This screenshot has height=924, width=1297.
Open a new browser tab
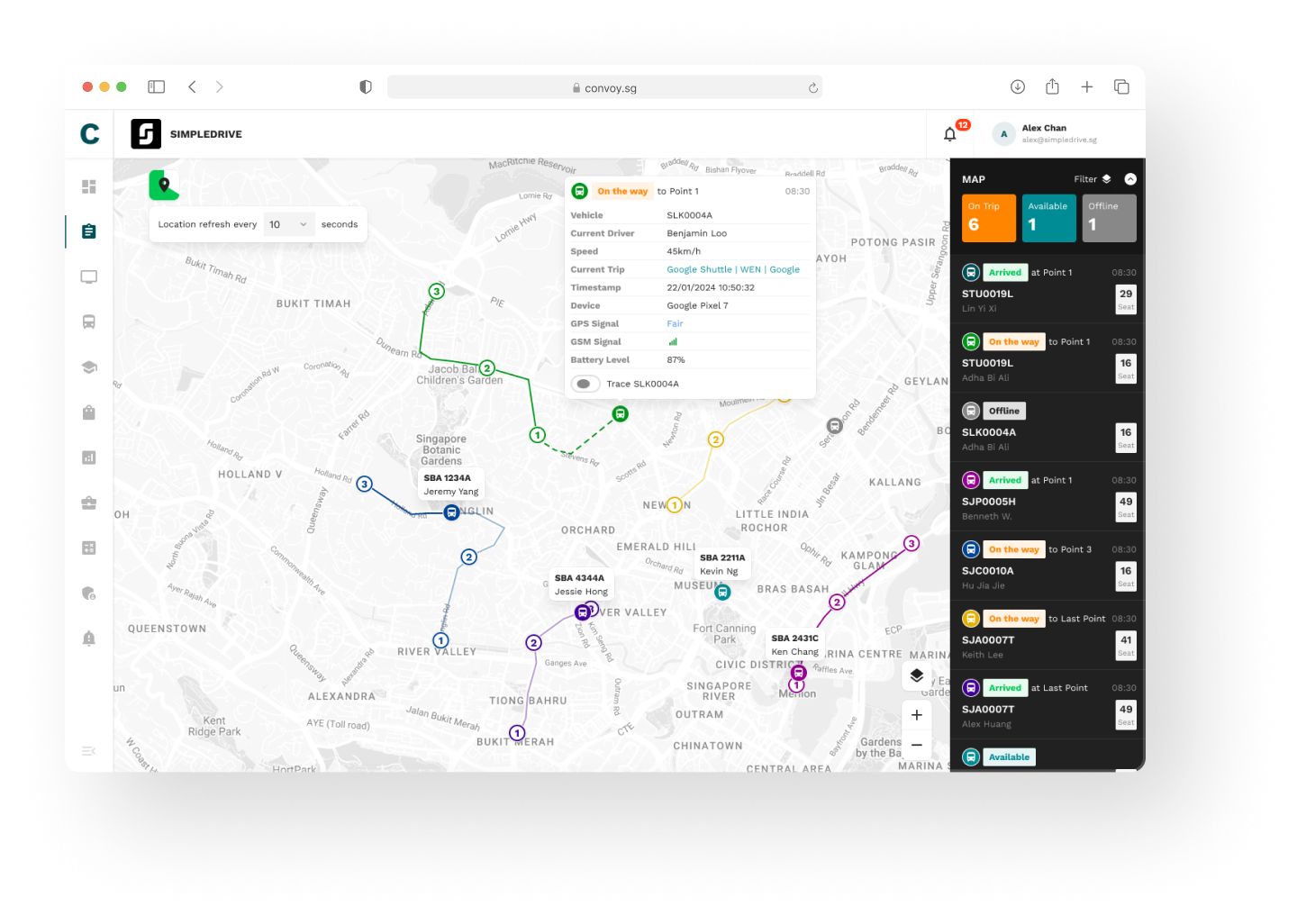pyautogui.click(x=1087, y=86)
